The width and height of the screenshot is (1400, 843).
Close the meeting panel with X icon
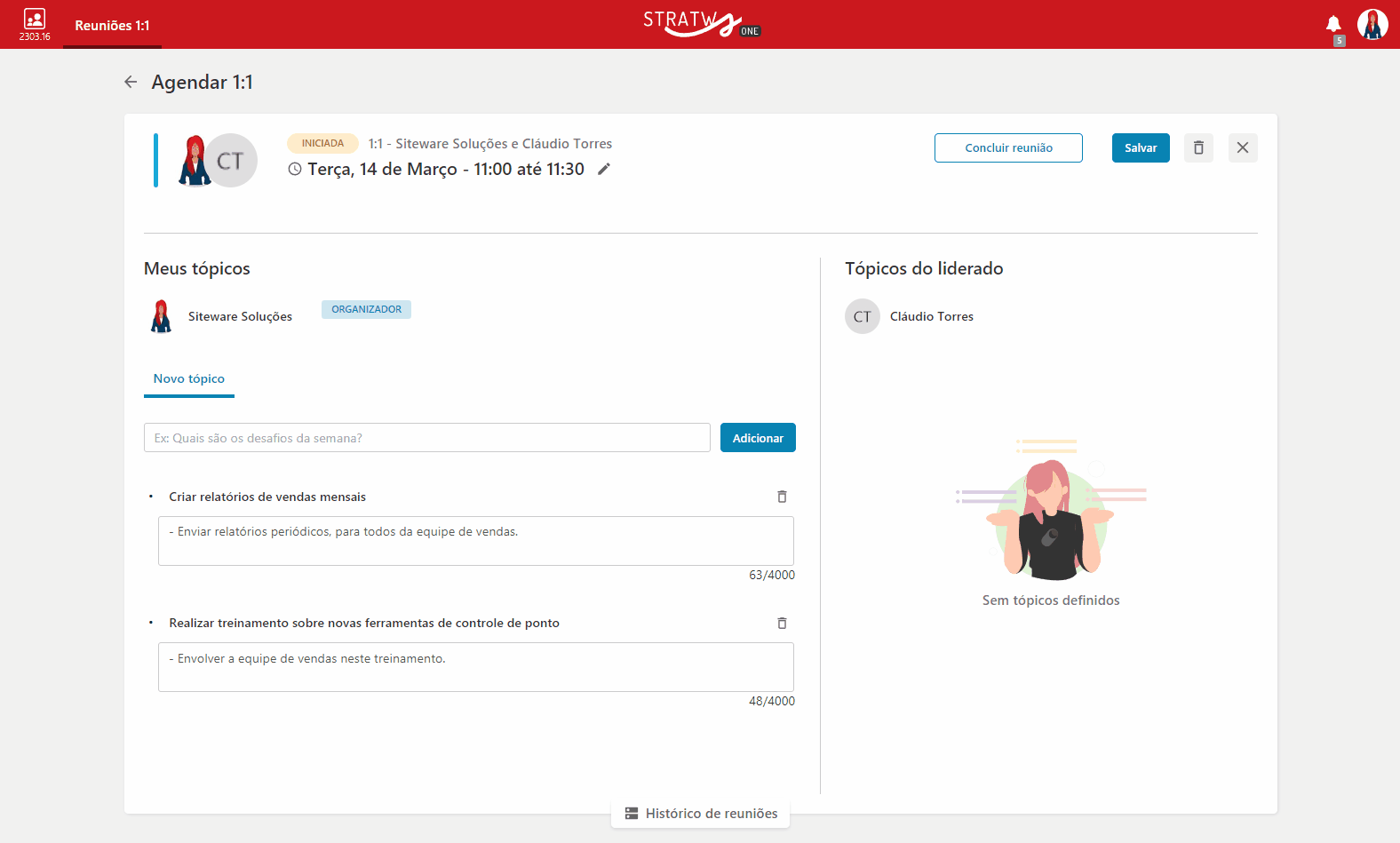[x=1243, y=147]
